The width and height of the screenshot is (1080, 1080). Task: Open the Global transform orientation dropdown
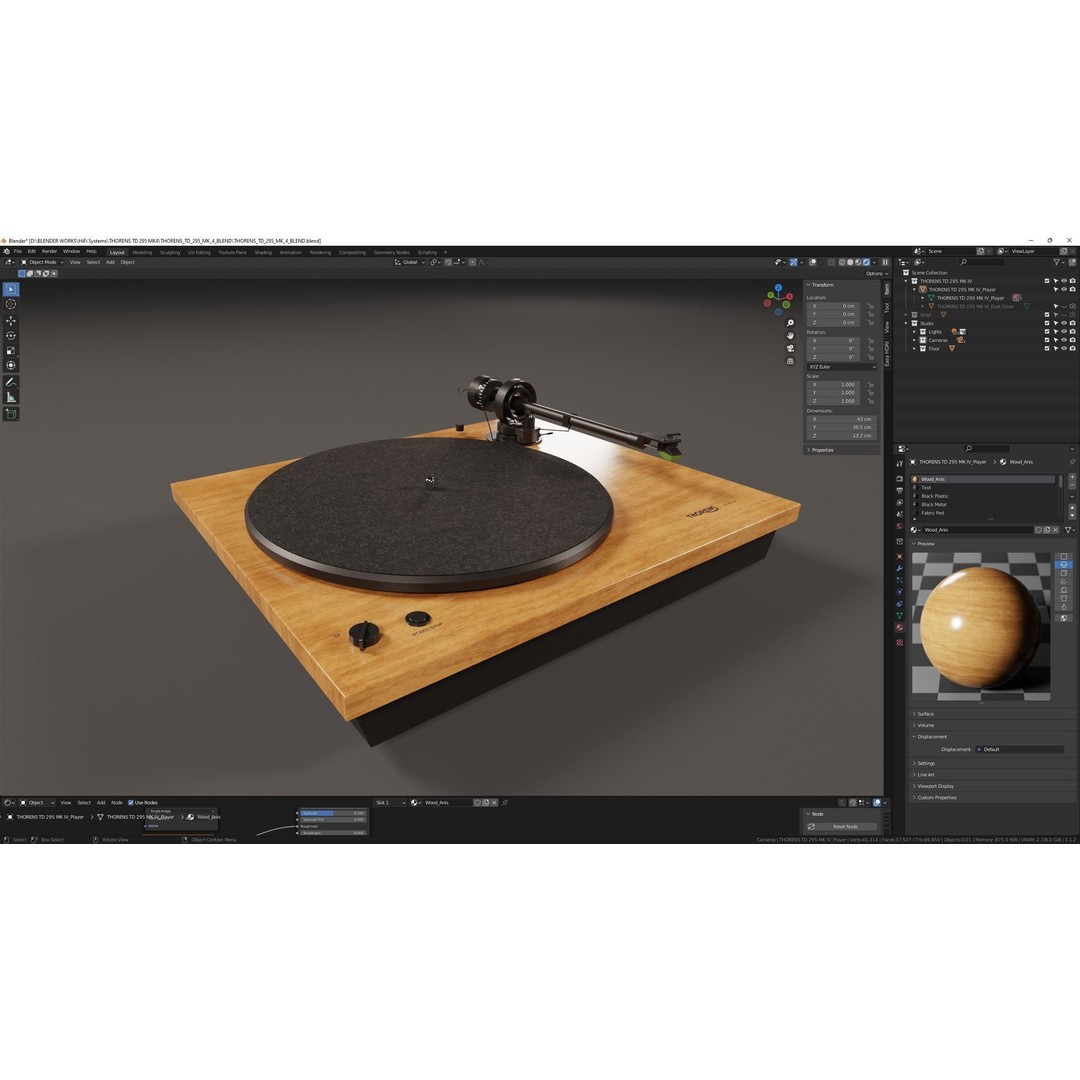click(x=410, y=262)
